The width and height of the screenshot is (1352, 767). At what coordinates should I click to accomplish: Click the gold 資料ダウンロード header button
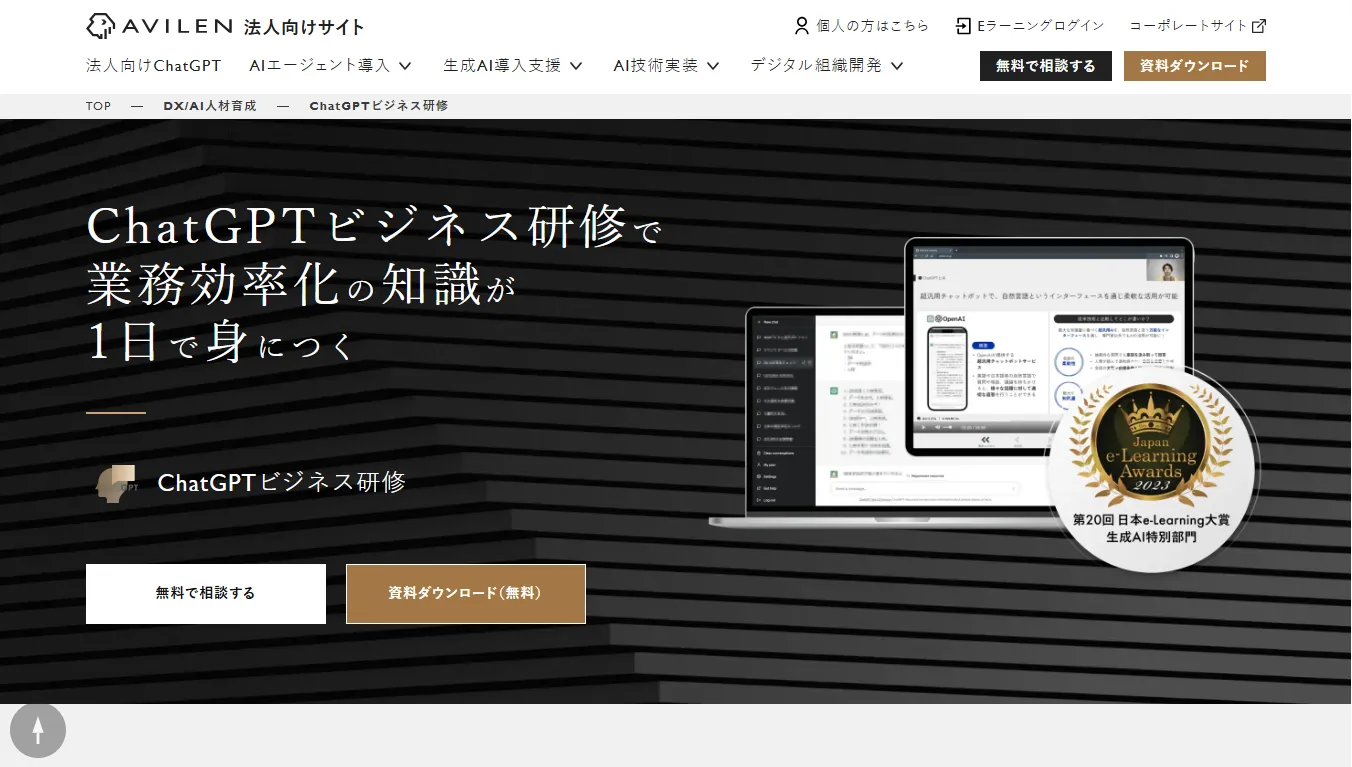1194,66
